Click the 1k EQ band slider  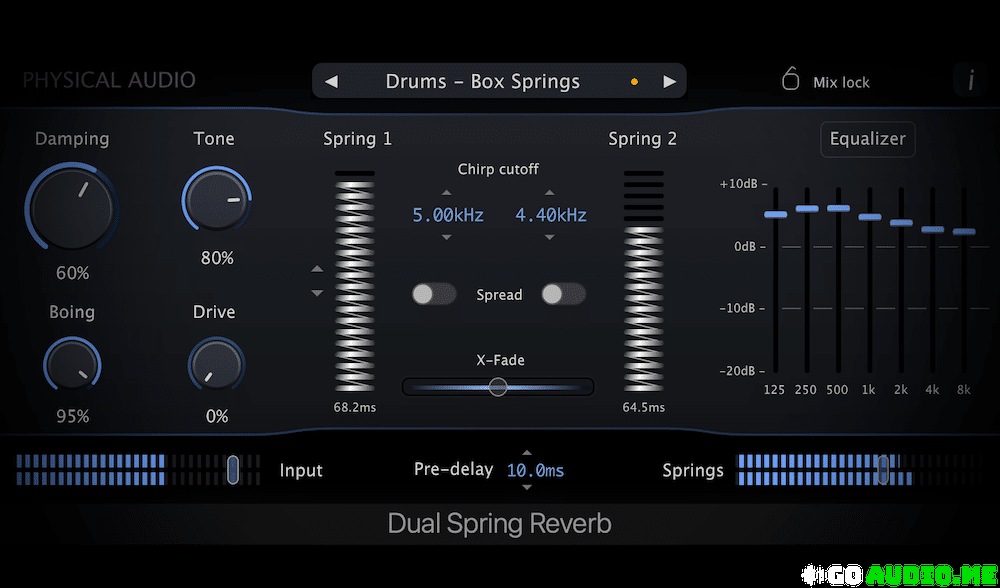[x=869, y=217]
